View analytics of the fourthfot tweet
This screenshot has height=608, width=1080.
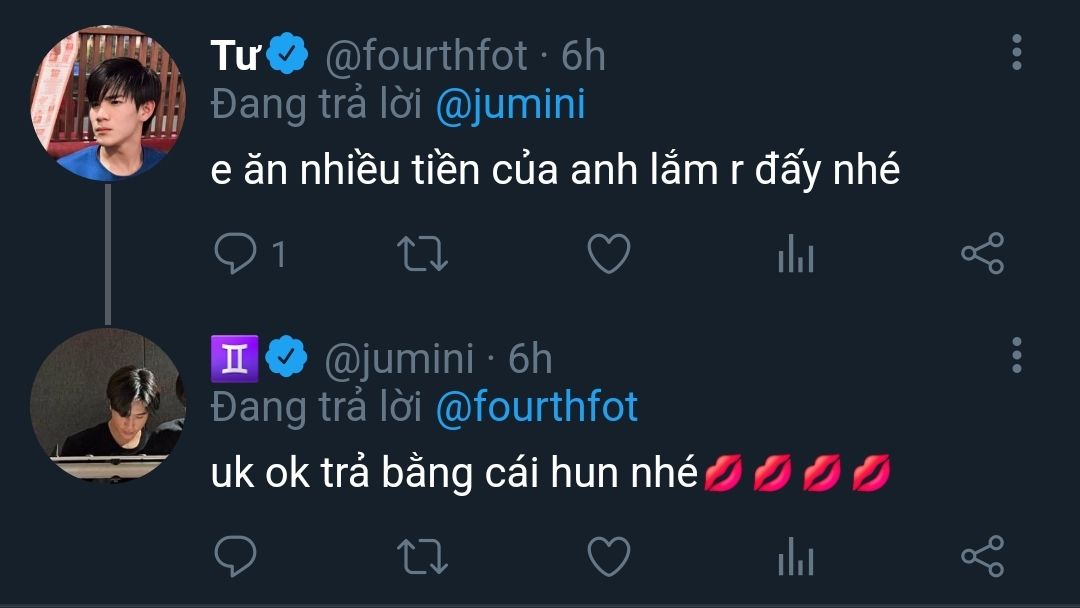795,254
